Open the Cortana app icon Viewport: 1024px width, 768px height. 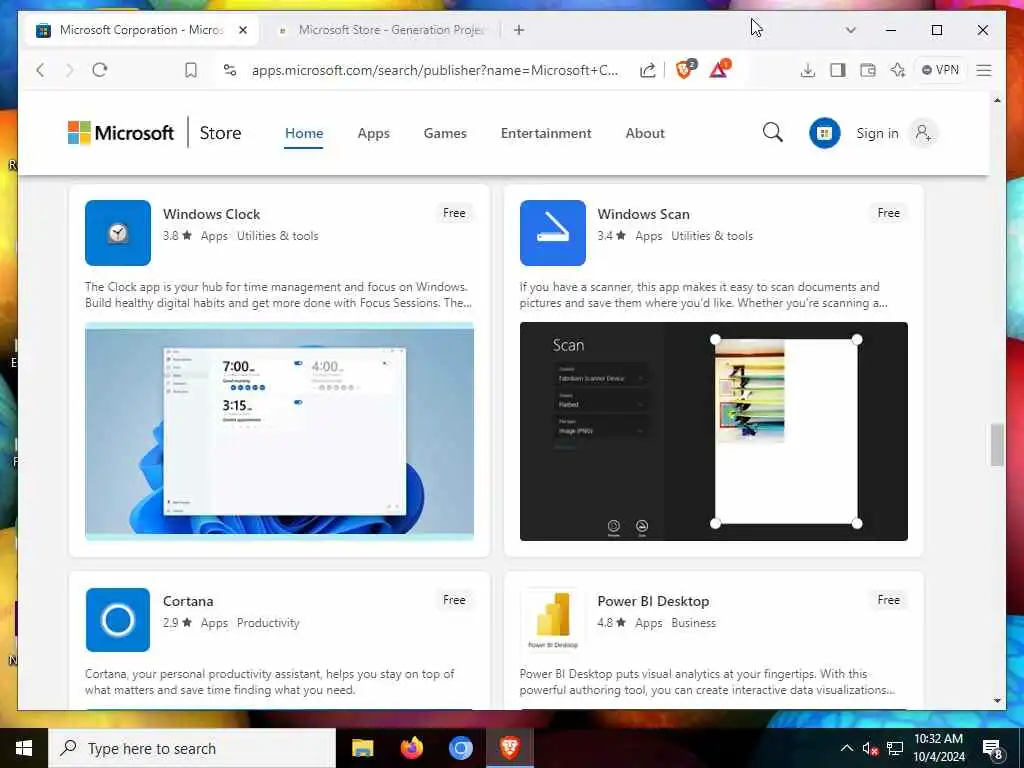(x=118, y=620)
